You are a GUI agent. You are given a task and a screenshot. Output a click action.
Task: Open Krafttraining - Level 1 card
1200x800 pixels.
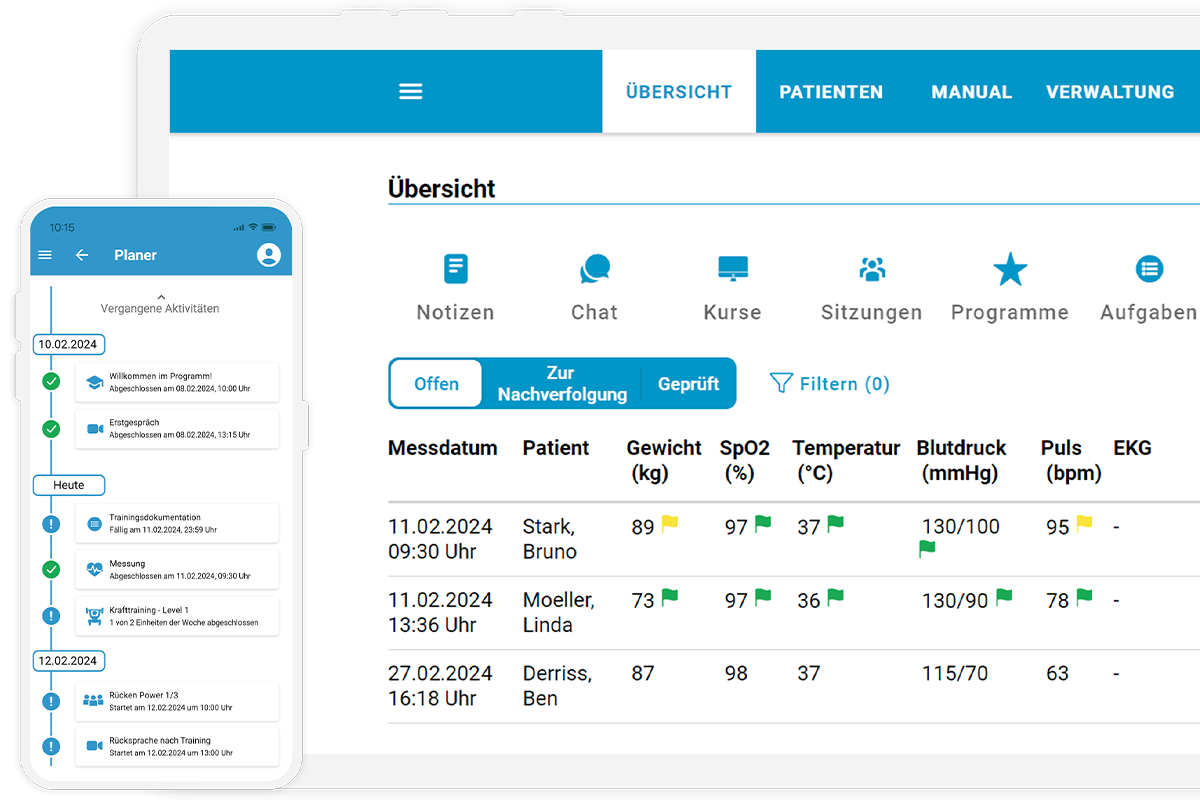[x=177, y=615]
